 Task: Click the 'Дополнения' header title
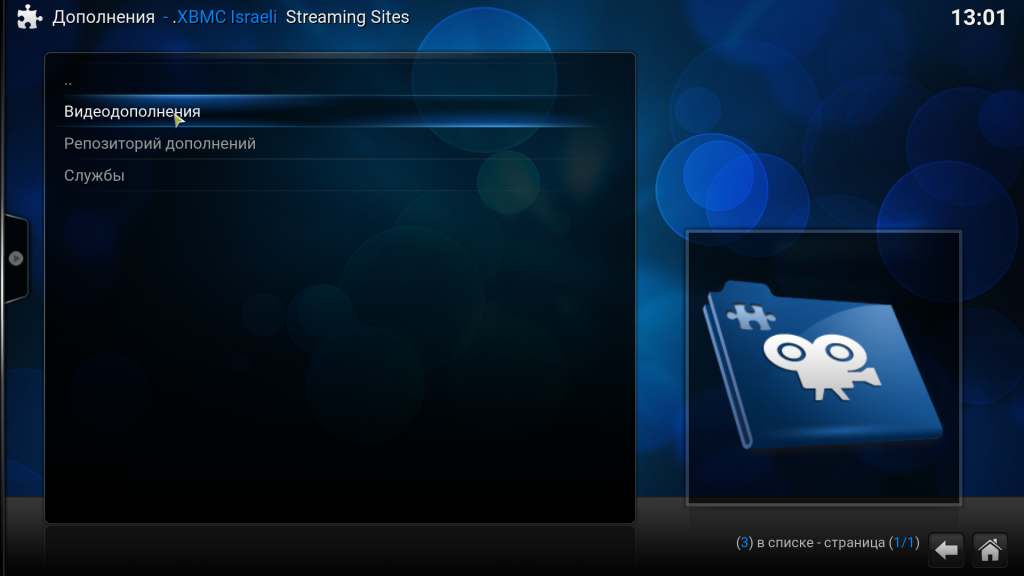103,18
